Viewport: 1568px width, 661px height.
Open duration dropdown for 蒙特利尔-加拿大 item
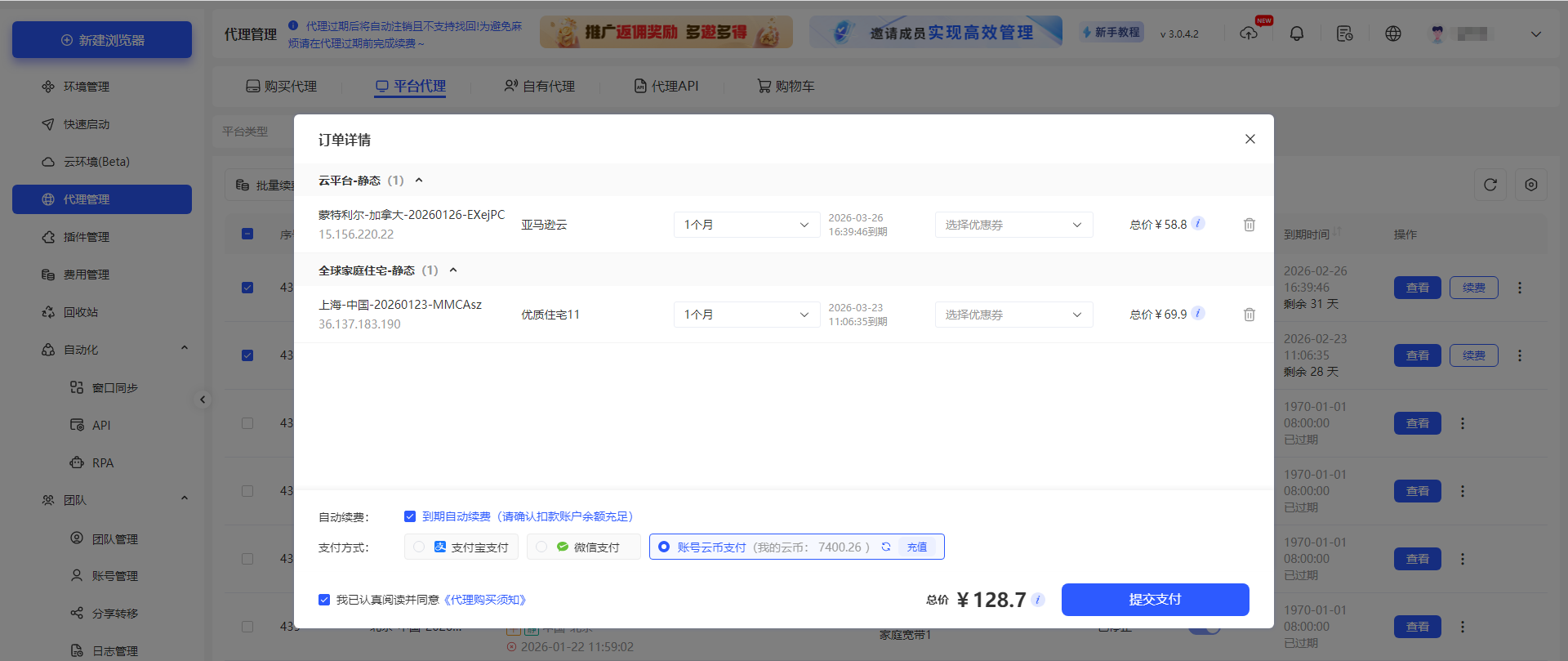(x=746, y=225)
